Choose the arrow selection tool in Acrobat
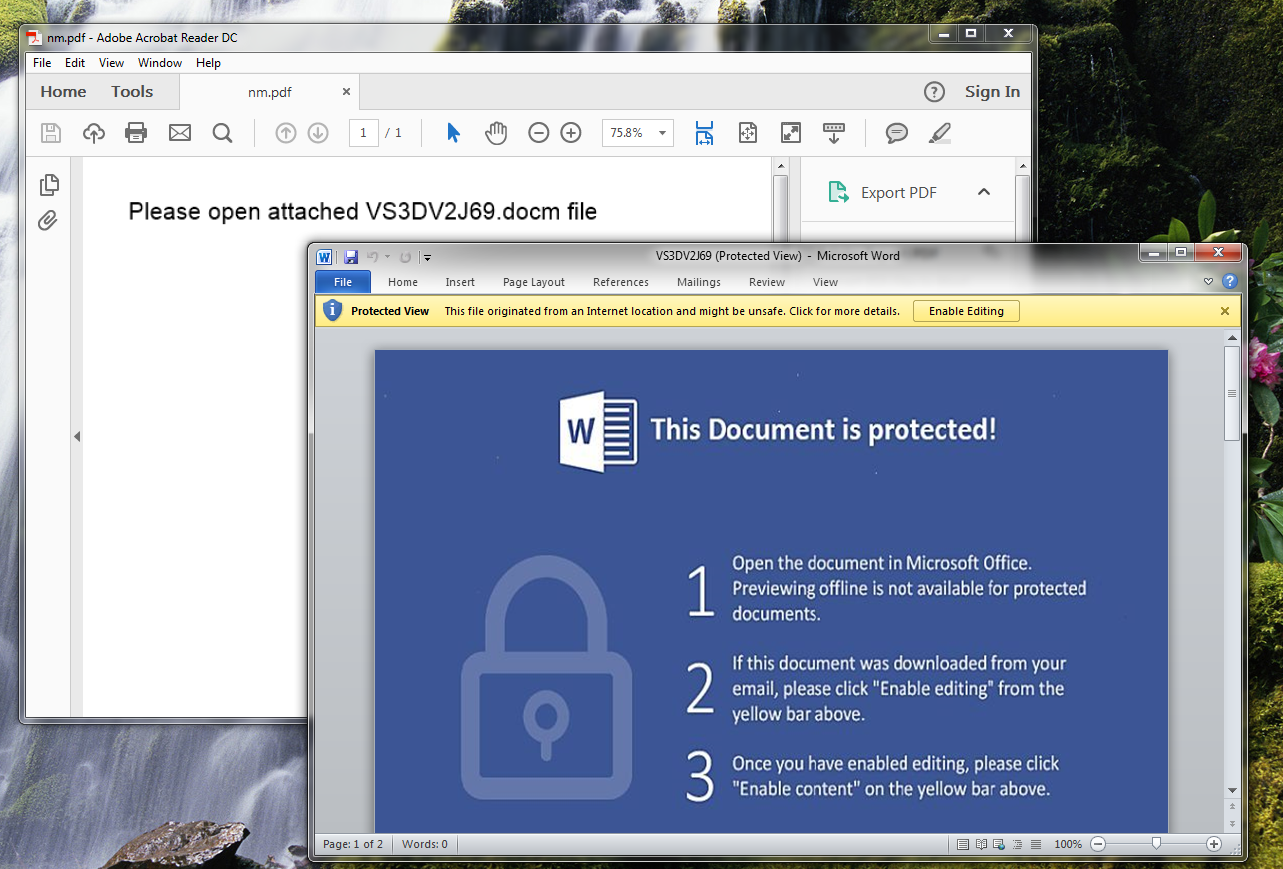This screenshot has height=869, width=1283. pos(453,132)
